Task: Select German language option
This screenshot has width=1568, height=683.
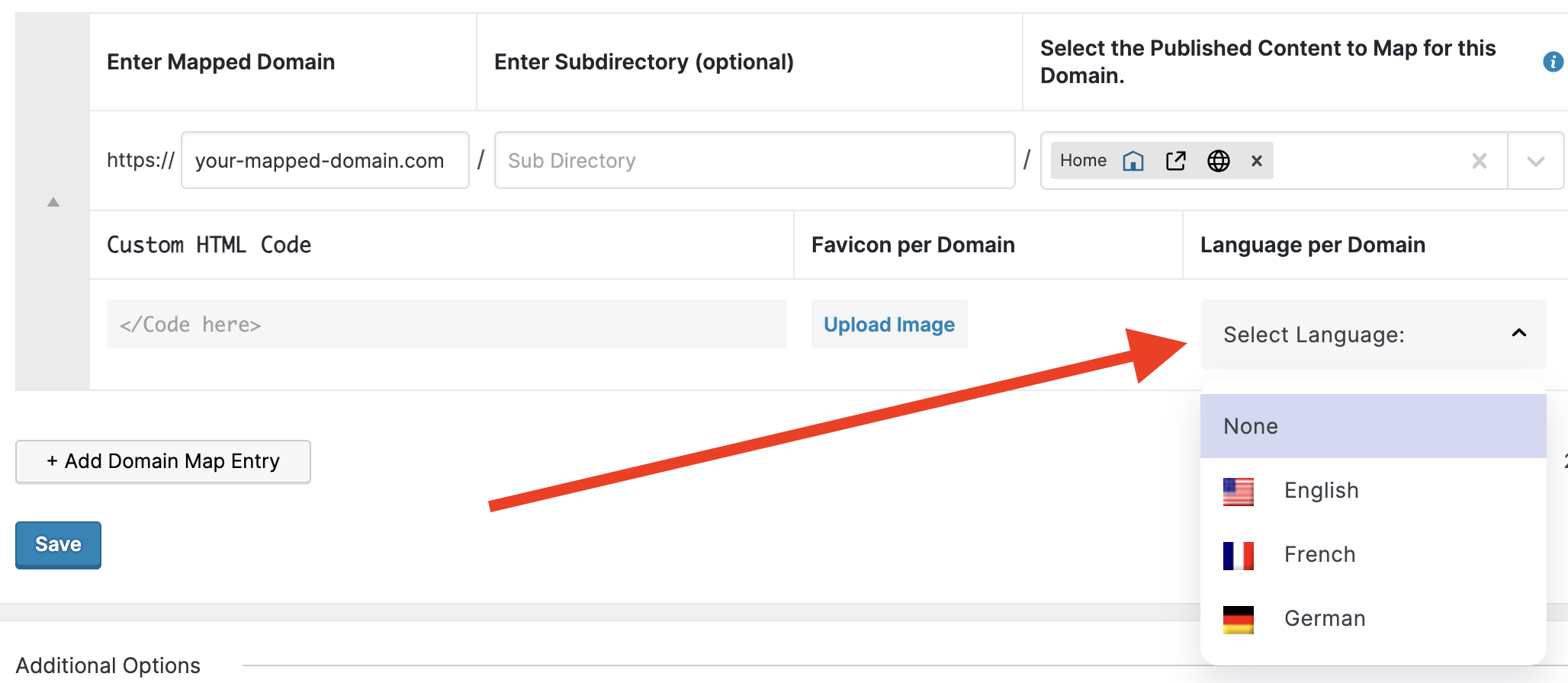Action: (1324, 619)
